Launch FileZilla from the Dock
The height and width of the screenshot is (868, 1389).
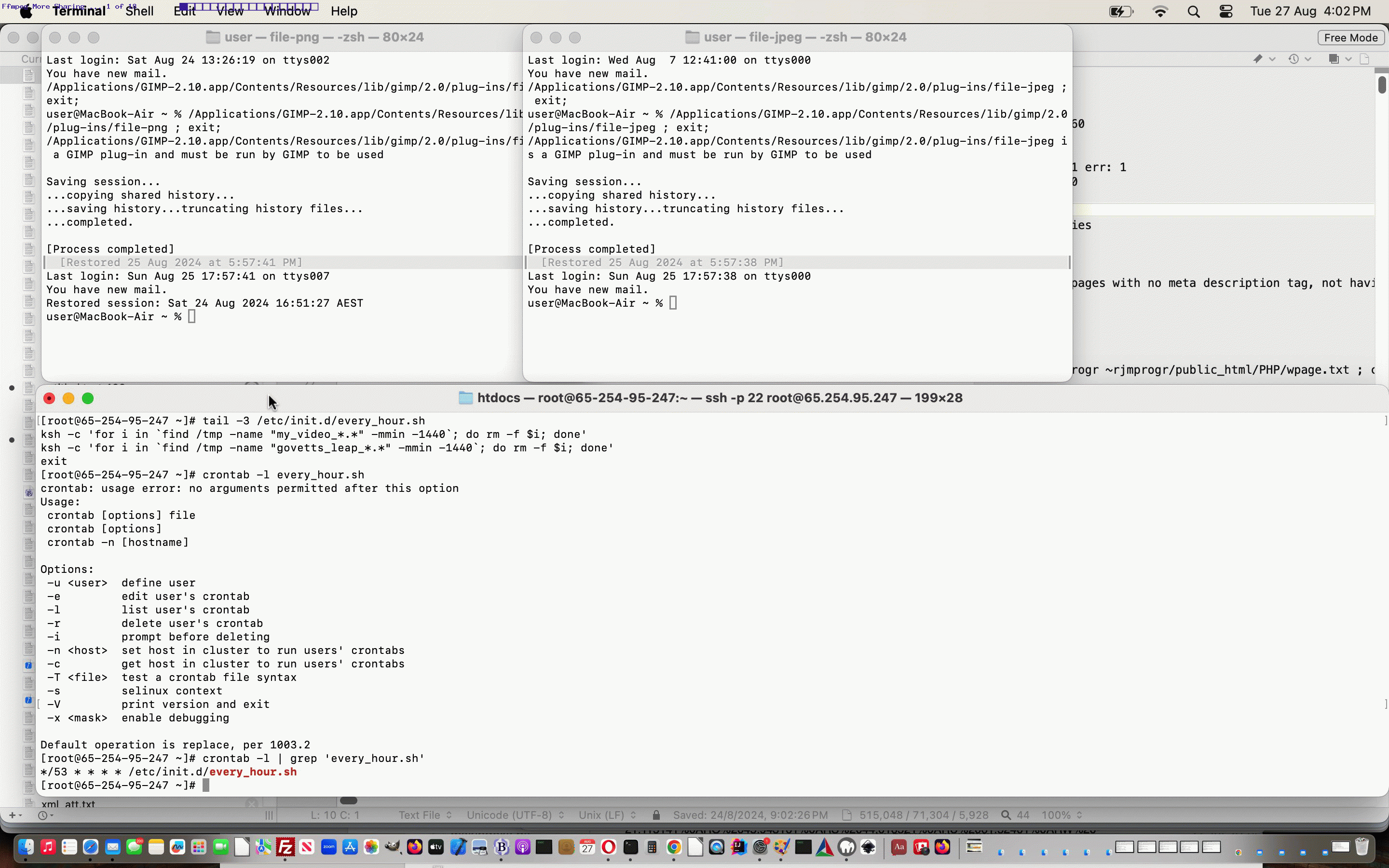point(285,847)
